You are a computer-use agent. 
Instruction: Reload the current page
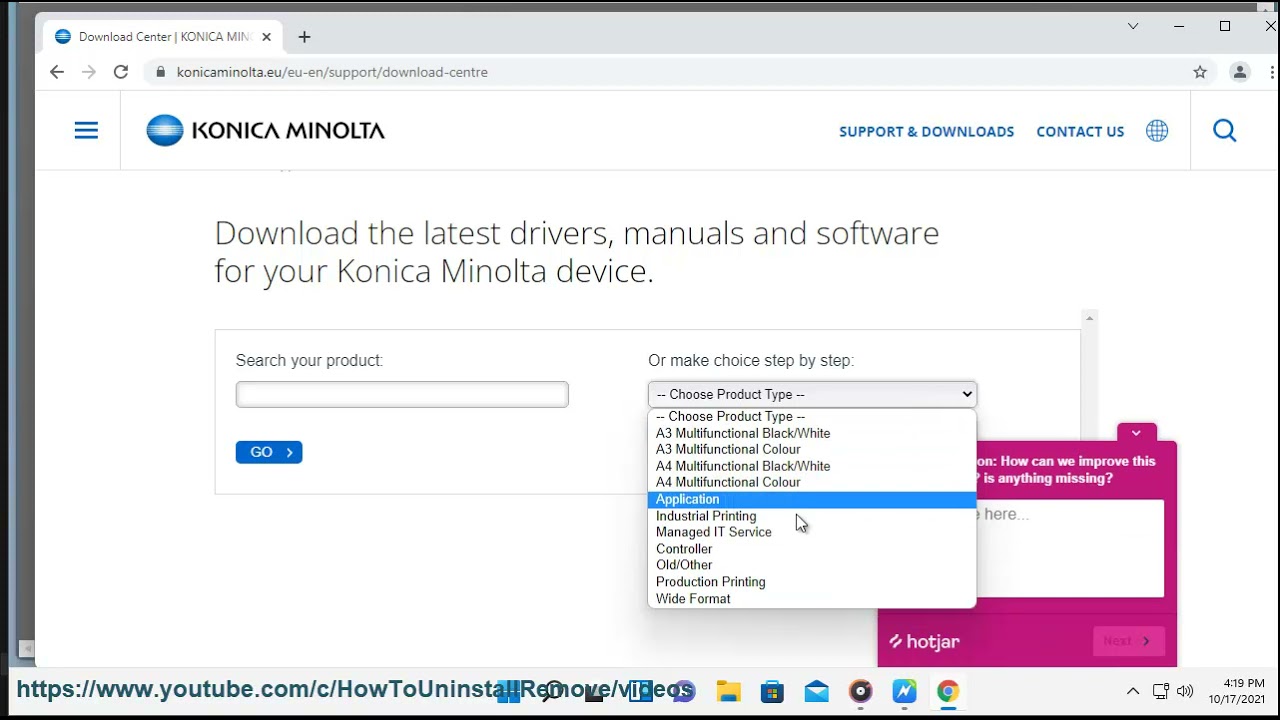[121, 72]
